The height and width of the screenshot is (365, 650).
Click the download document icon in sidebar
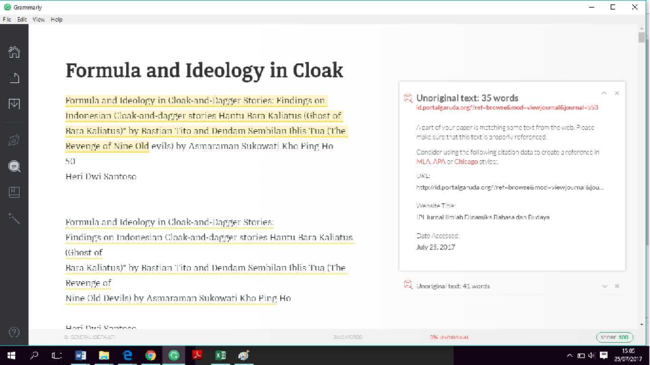coord(14,104)
